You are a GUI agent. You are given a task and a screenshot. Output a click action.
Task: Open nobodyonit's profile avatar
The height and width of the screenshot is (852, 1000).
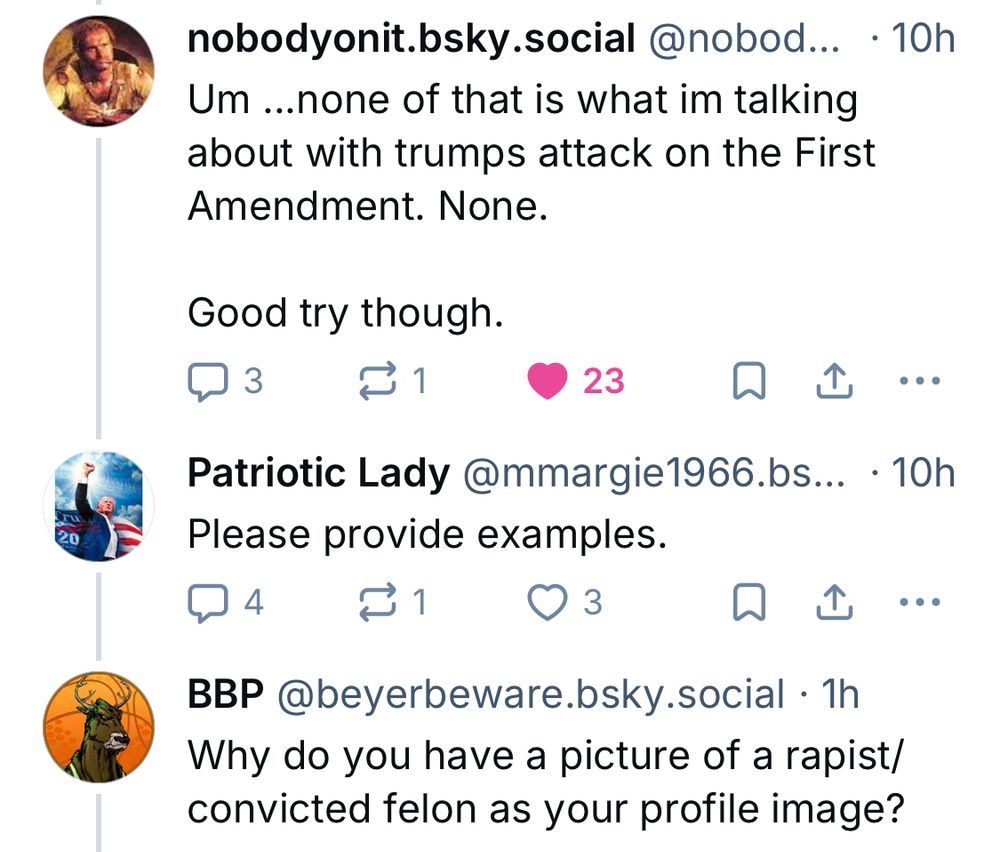(99, 71)
